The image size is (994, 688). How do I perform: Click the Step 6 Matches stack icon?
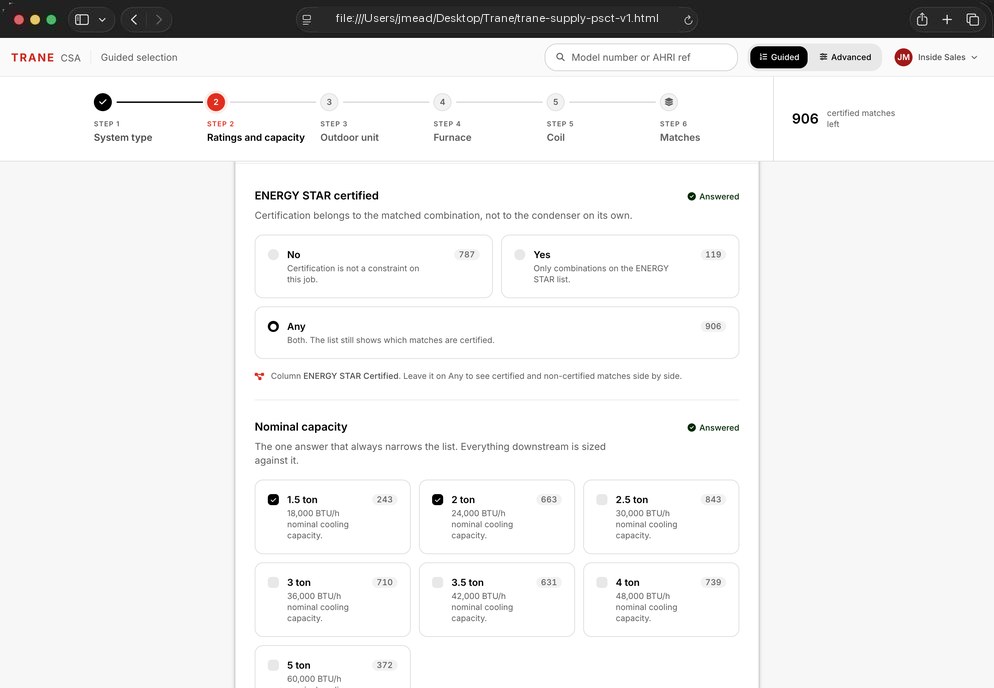click(x=669, y=102)
